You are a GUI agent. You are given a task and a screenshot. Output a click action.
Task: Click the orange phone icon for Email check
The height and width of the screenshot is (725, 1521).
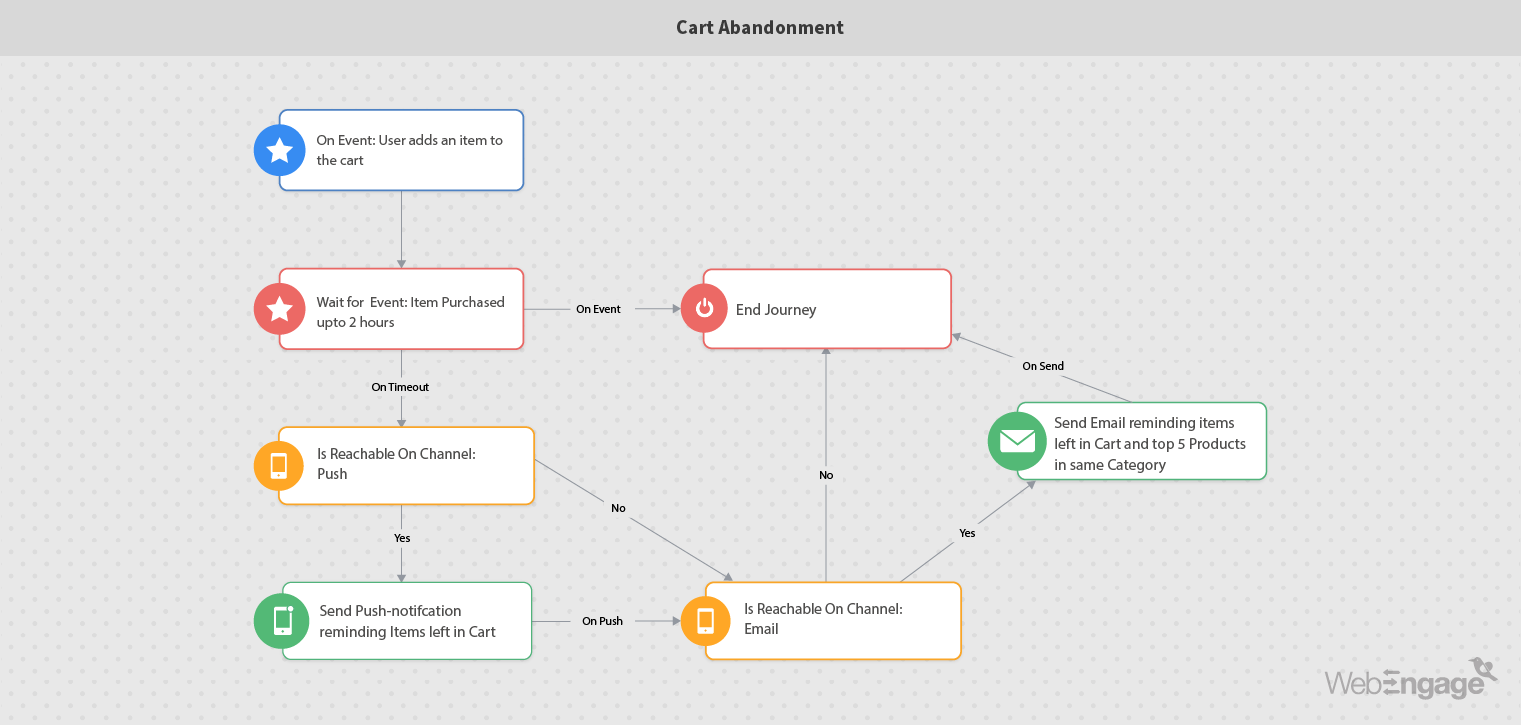(705, 620)
